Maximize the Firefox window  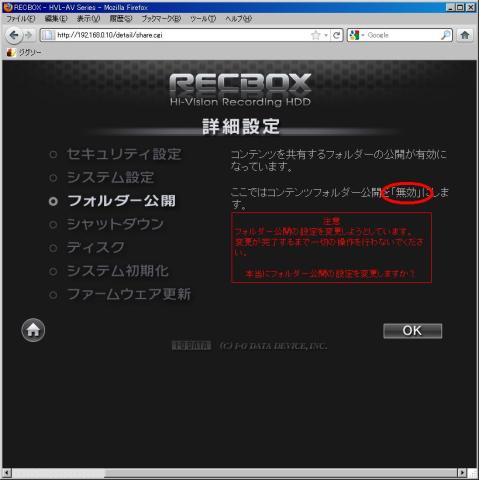(460, 7)
